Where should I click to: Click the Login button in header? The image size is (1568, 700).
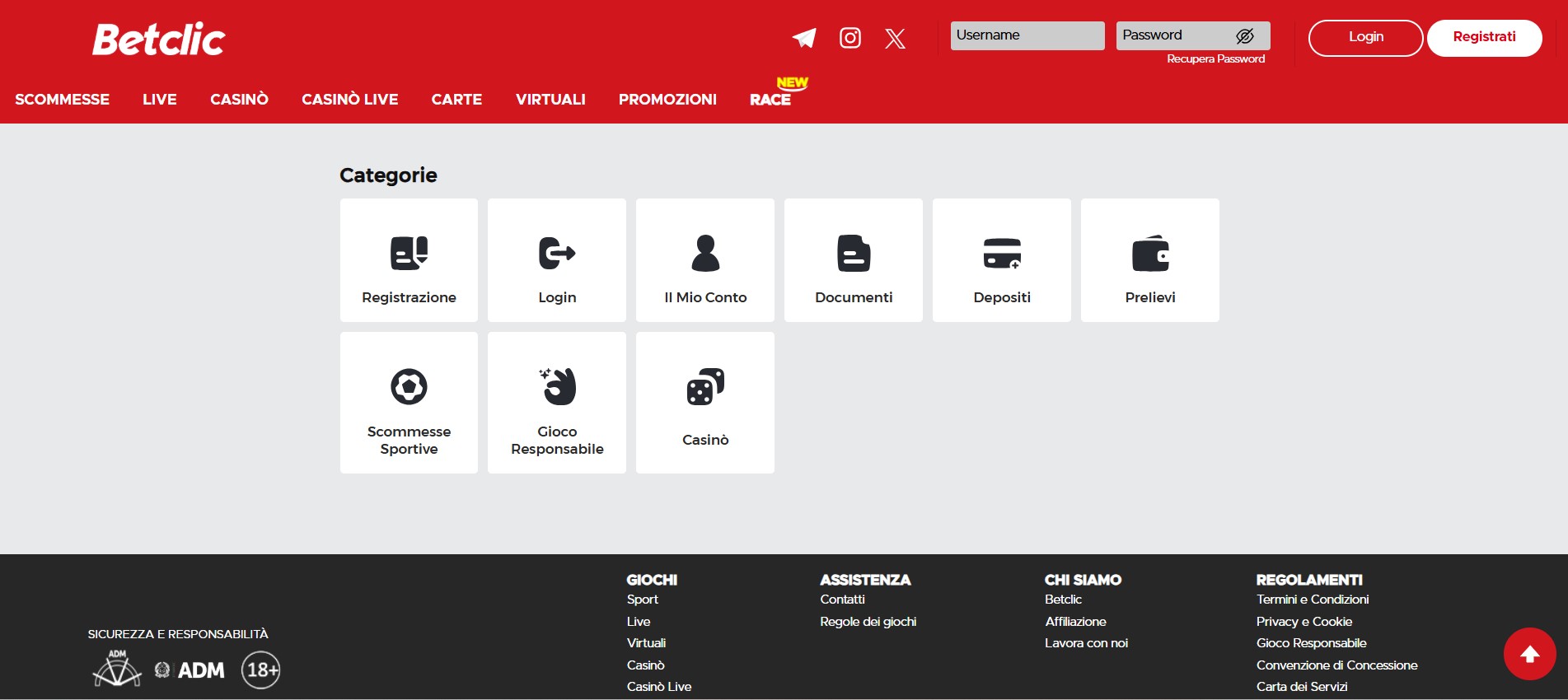[x=1365, y=38]
